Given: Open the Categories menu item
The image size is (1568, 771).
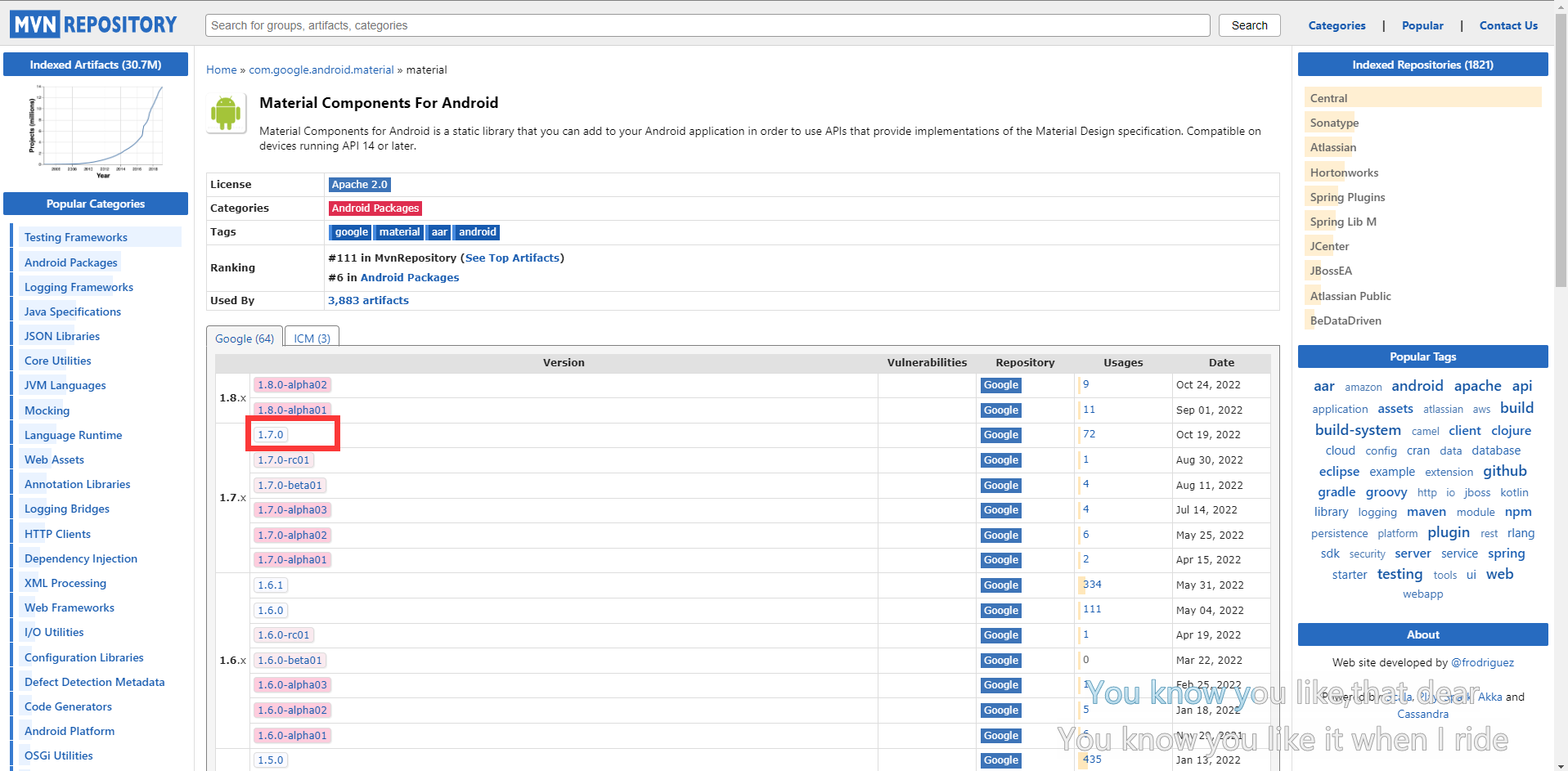Looking at the screenshot, I should pyautogui.click(x=1337, y=25).
